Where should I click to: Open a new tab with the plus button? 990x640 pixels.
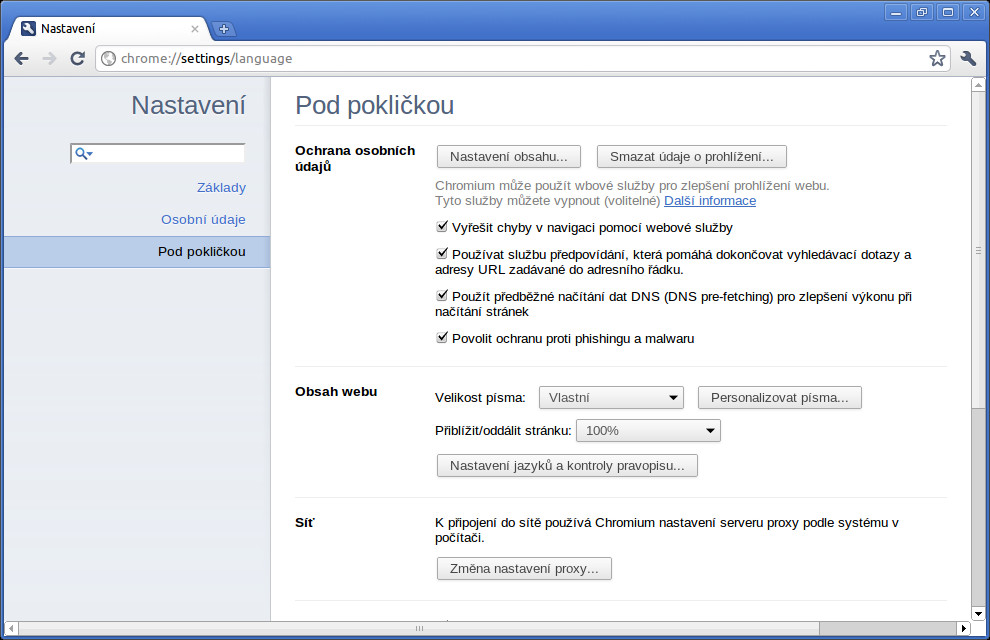click(x=224, y=28)
